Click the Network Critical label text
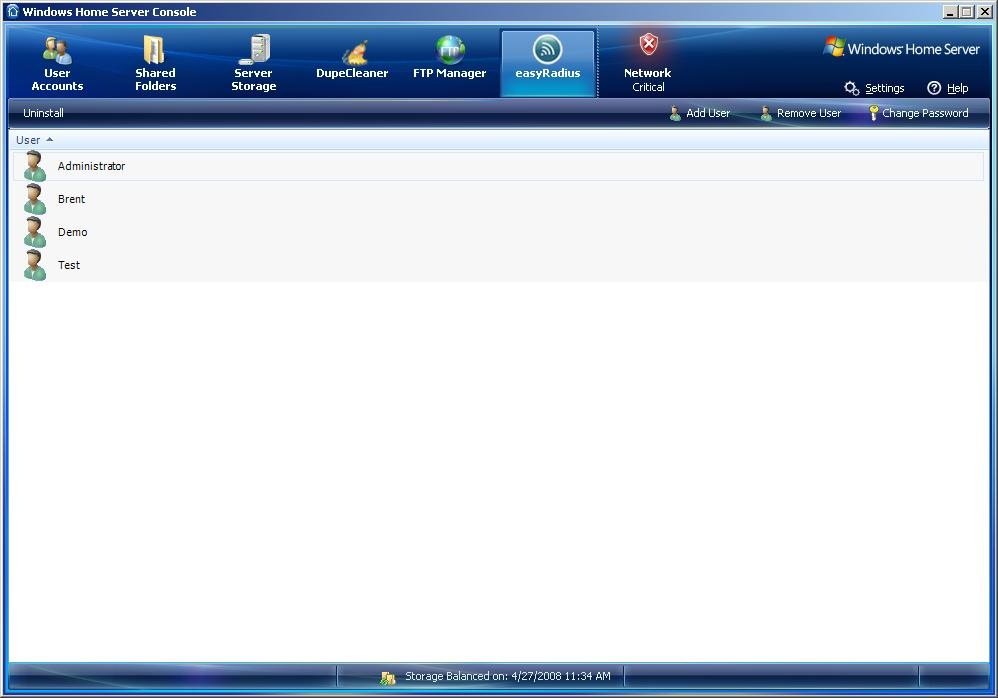Screen dimensions: 998x698 pos(648,80)
